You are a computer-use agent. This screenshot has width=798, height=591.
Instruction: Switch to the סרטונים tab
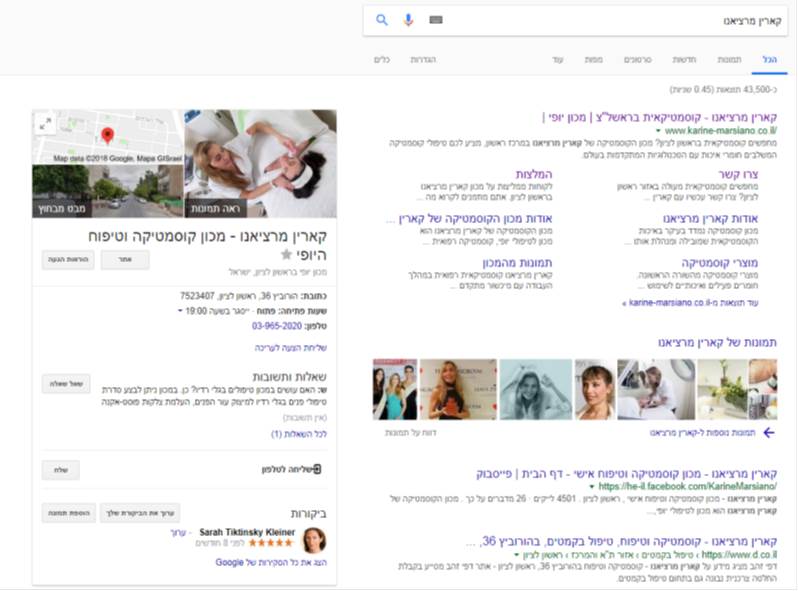pos(638,60)
